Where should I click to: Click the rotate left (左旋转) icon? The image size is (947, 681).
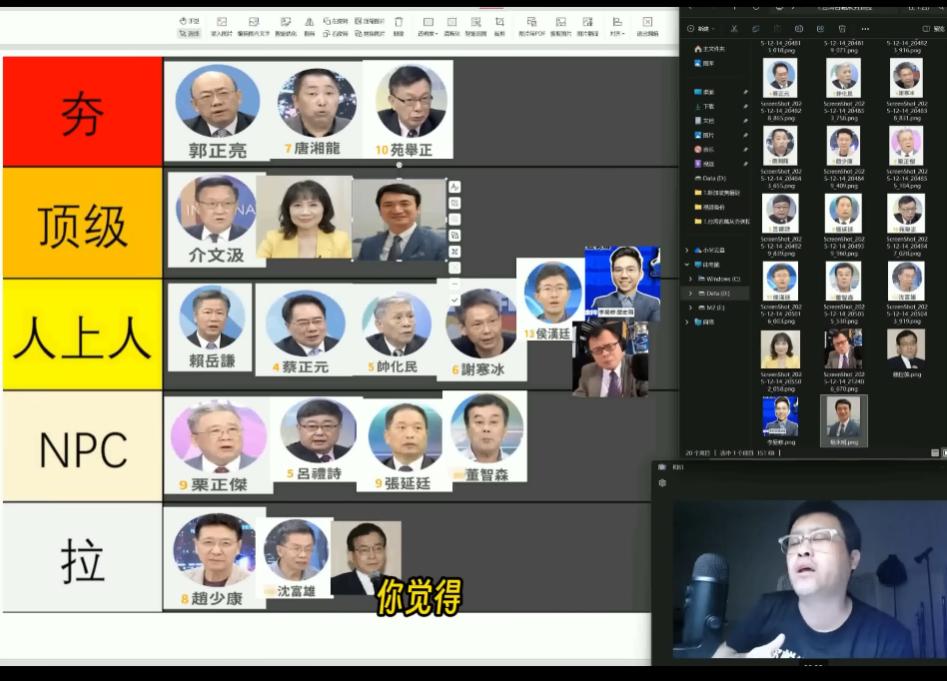[x=326, y=20]
